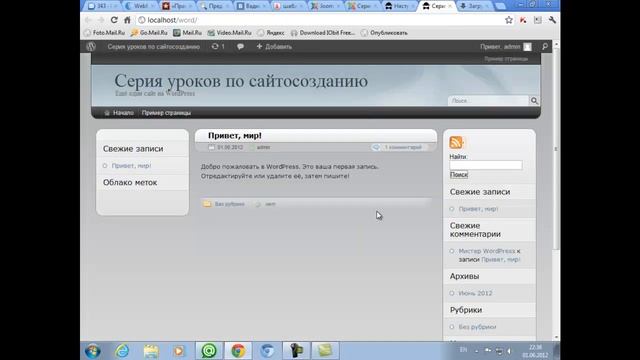Click the 1 комментарий link on the post

coord(402,147)
